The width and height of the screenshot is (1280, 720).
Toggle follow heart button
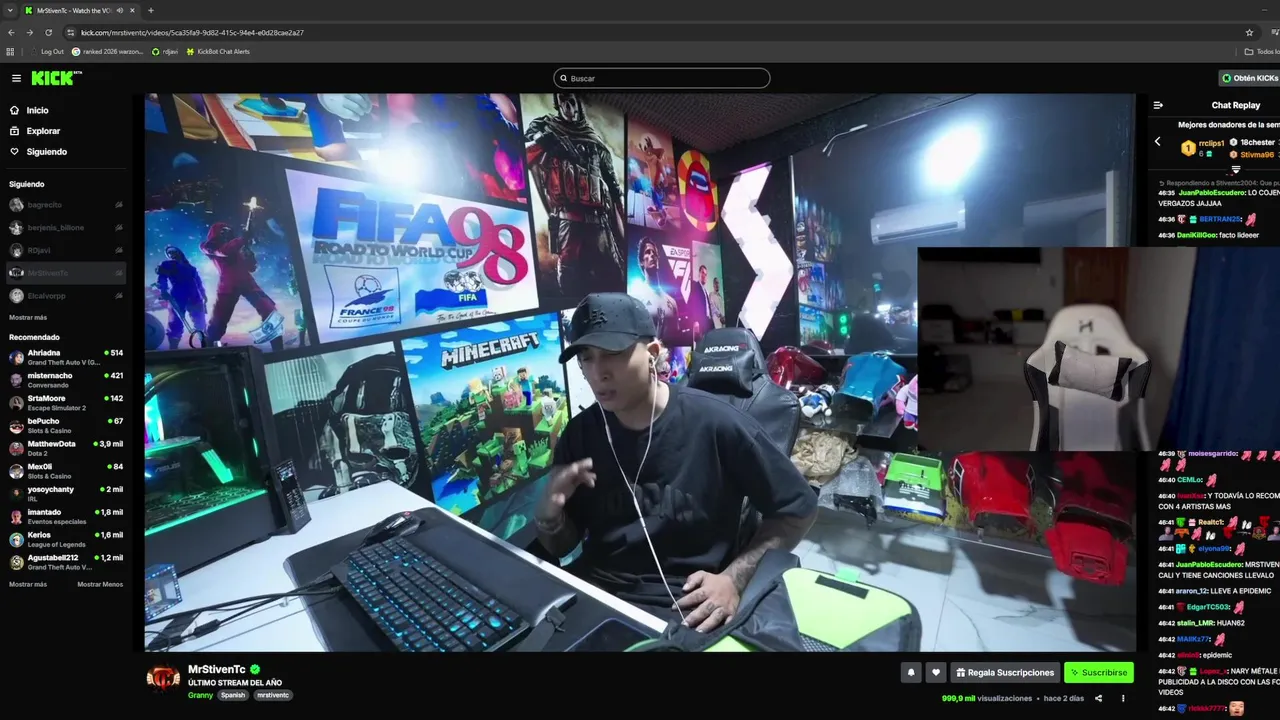(936, 673)
